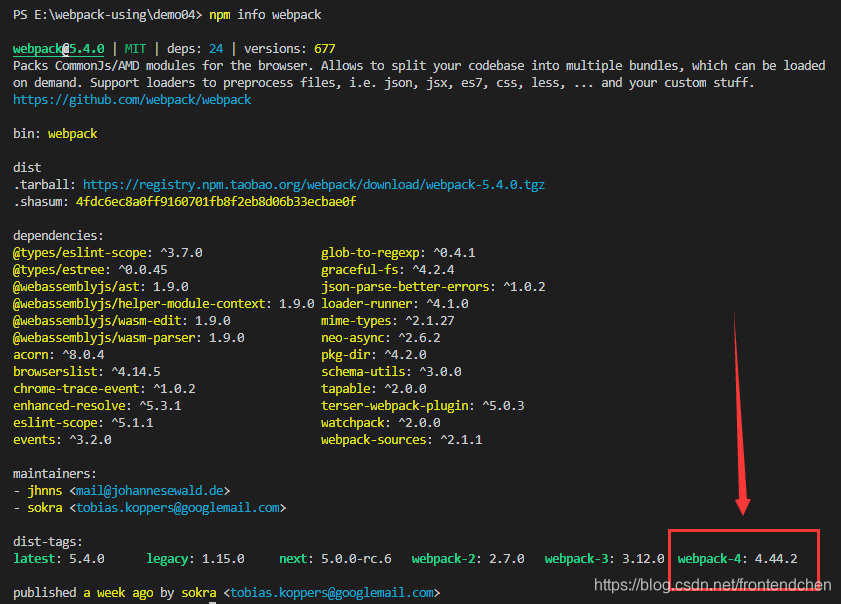Click the glob-to-regexp dependency
The image size is (841, 604).
(398, 253)
